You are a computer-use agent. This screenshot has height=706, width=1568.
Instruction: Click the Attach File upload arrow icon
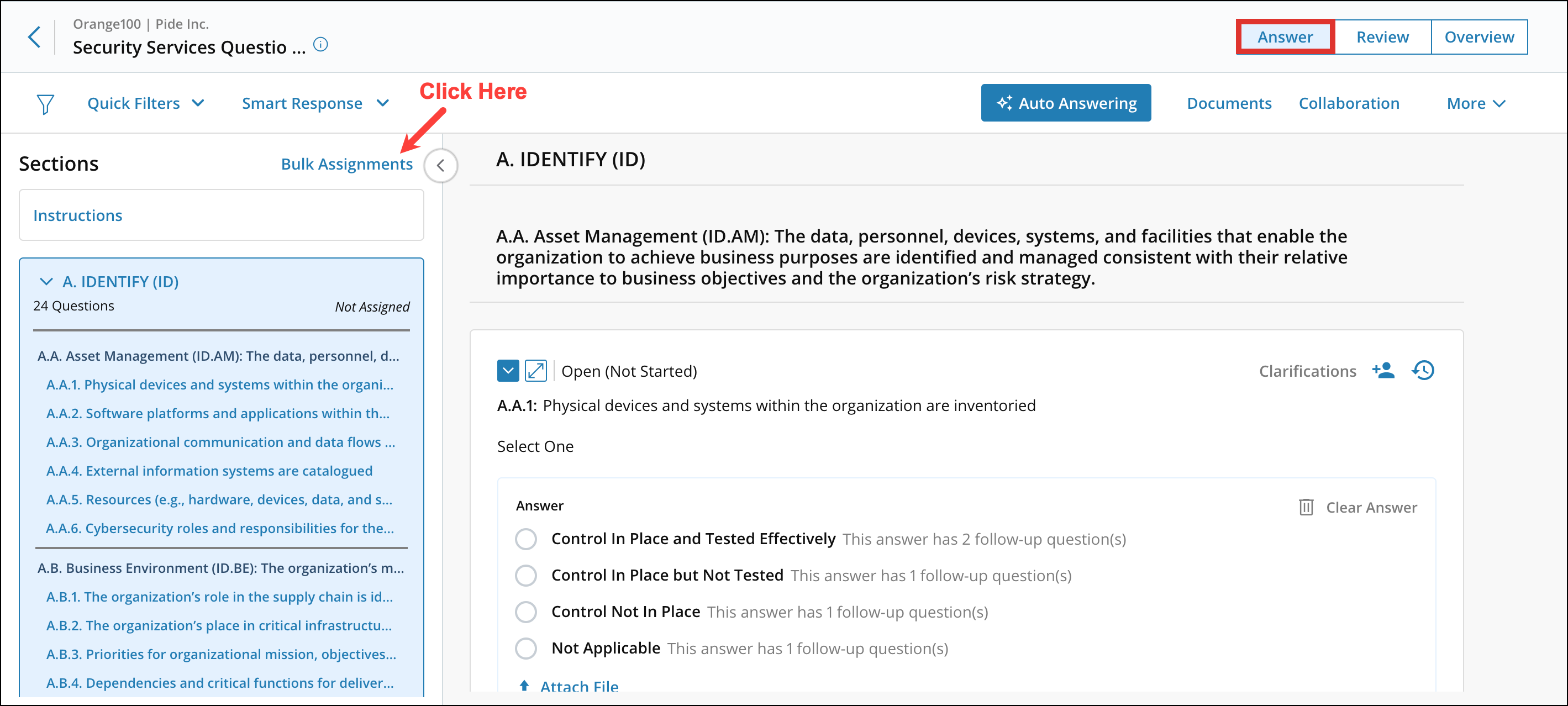[524, 686]
